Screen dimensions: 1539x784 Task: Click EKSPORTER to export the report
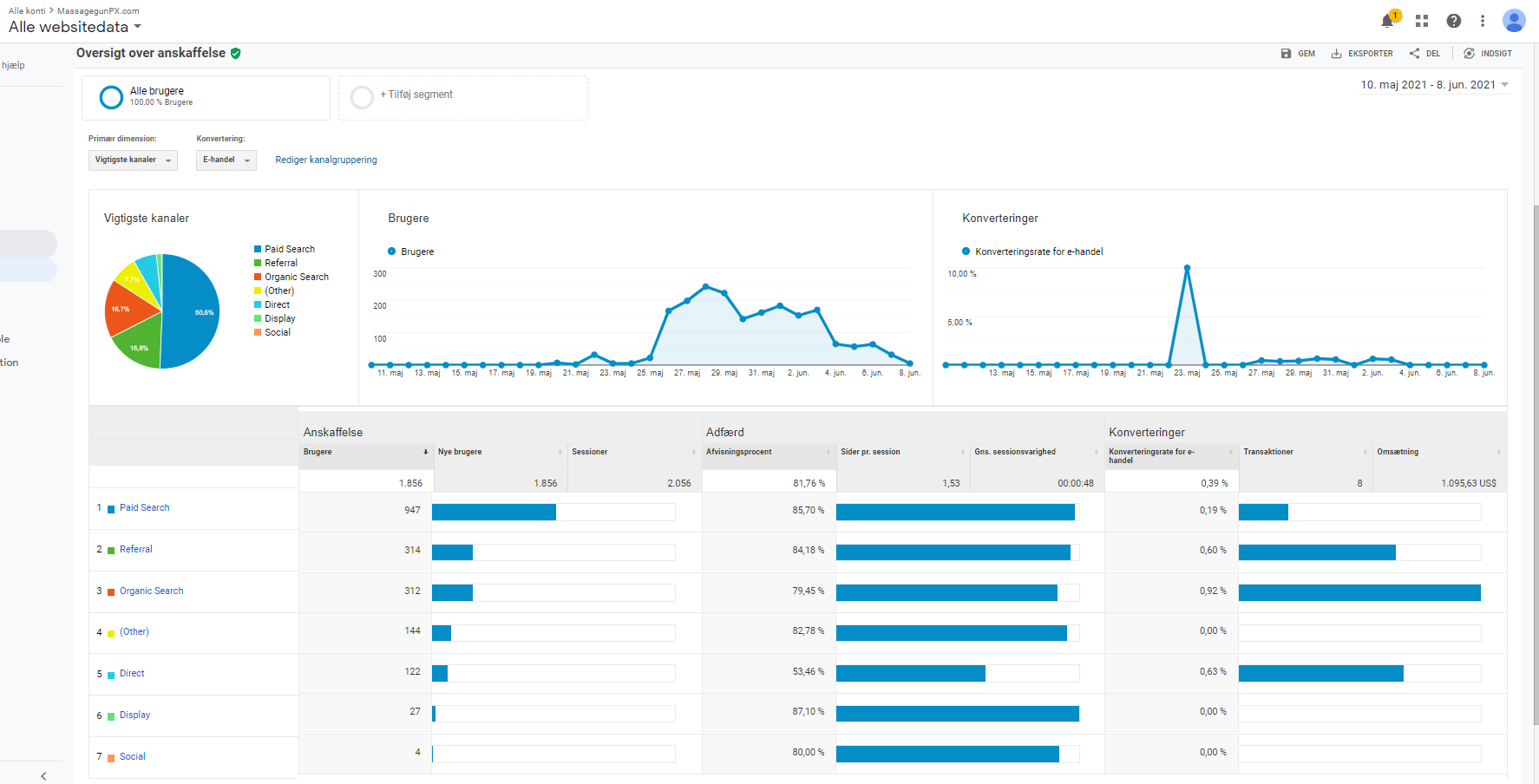point(1362,54)
